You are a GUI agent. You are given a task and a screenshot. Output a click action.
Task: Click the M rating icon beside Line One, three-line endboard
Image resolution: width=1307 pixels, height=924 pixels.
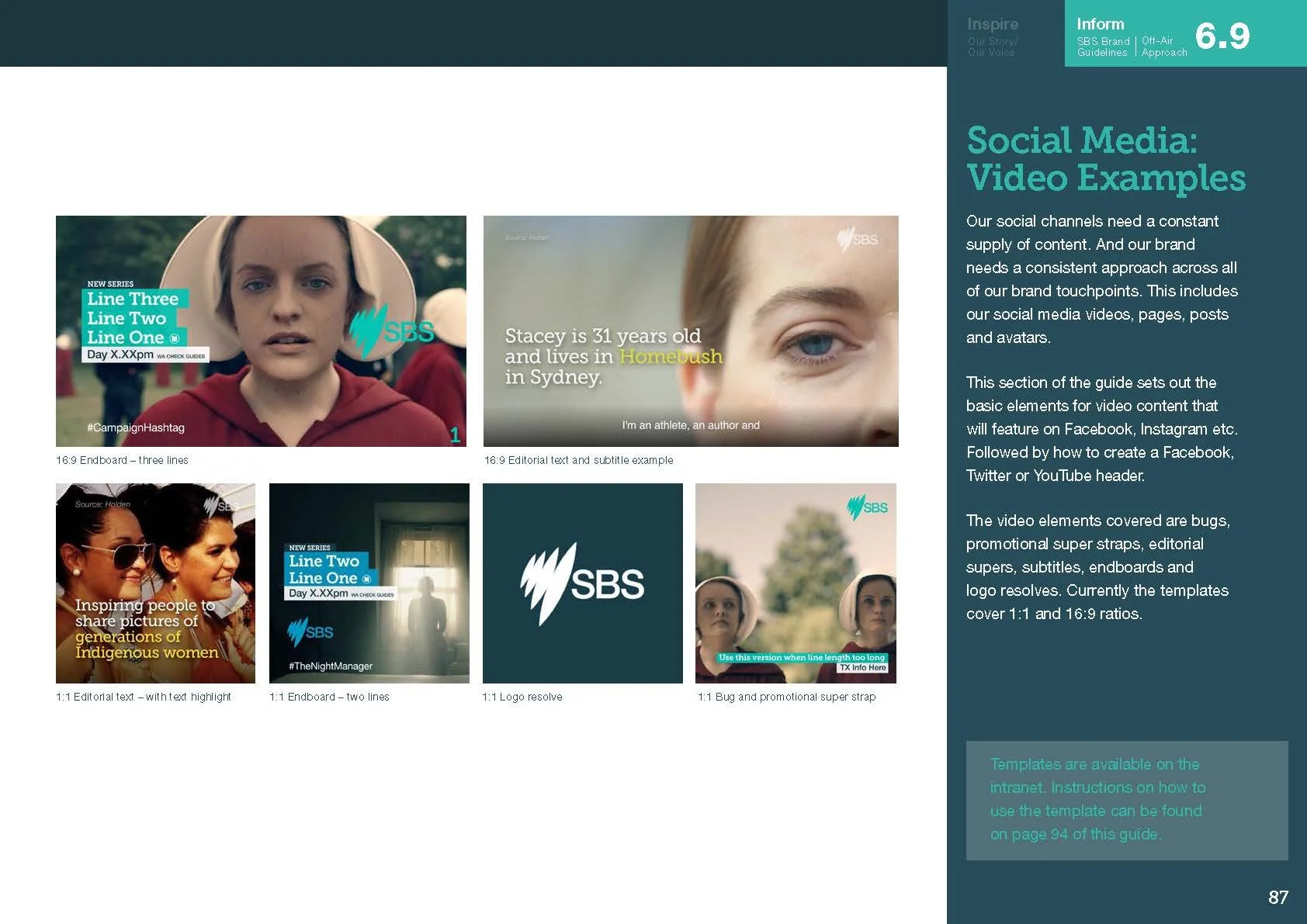click(175, 338)
